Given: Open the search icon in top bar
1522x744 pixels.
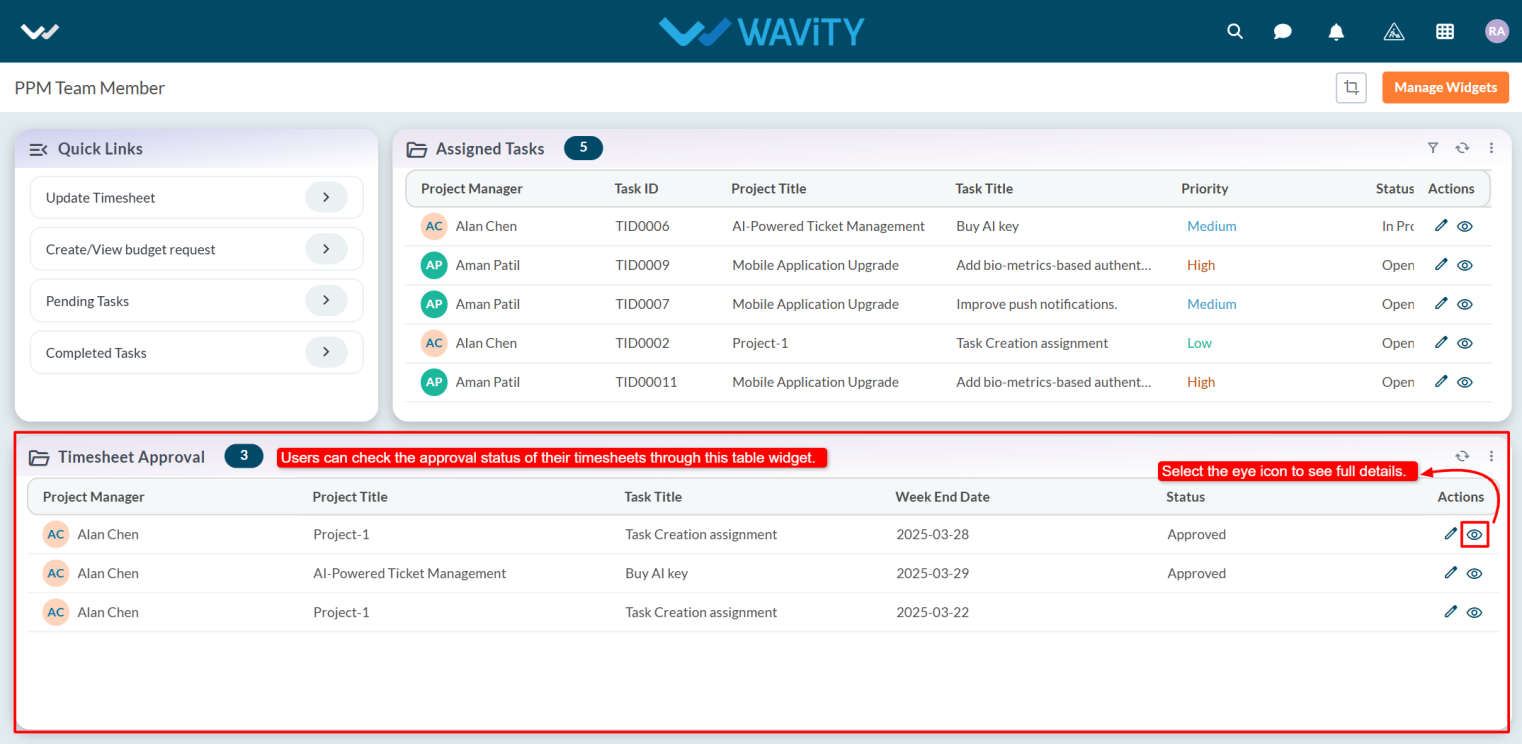Looking at the screenshot, I should pos(1235,31).
